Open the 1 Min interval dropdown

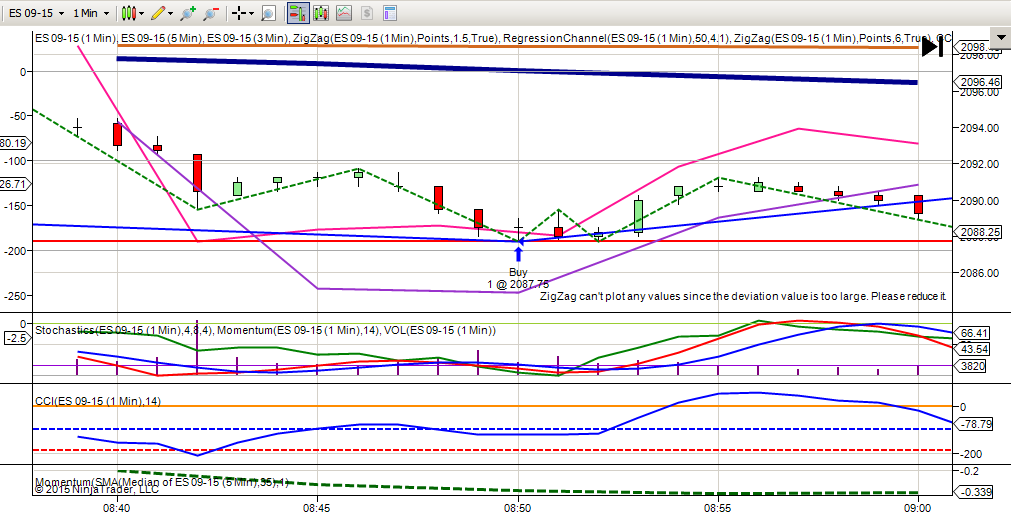click(90, 13)
